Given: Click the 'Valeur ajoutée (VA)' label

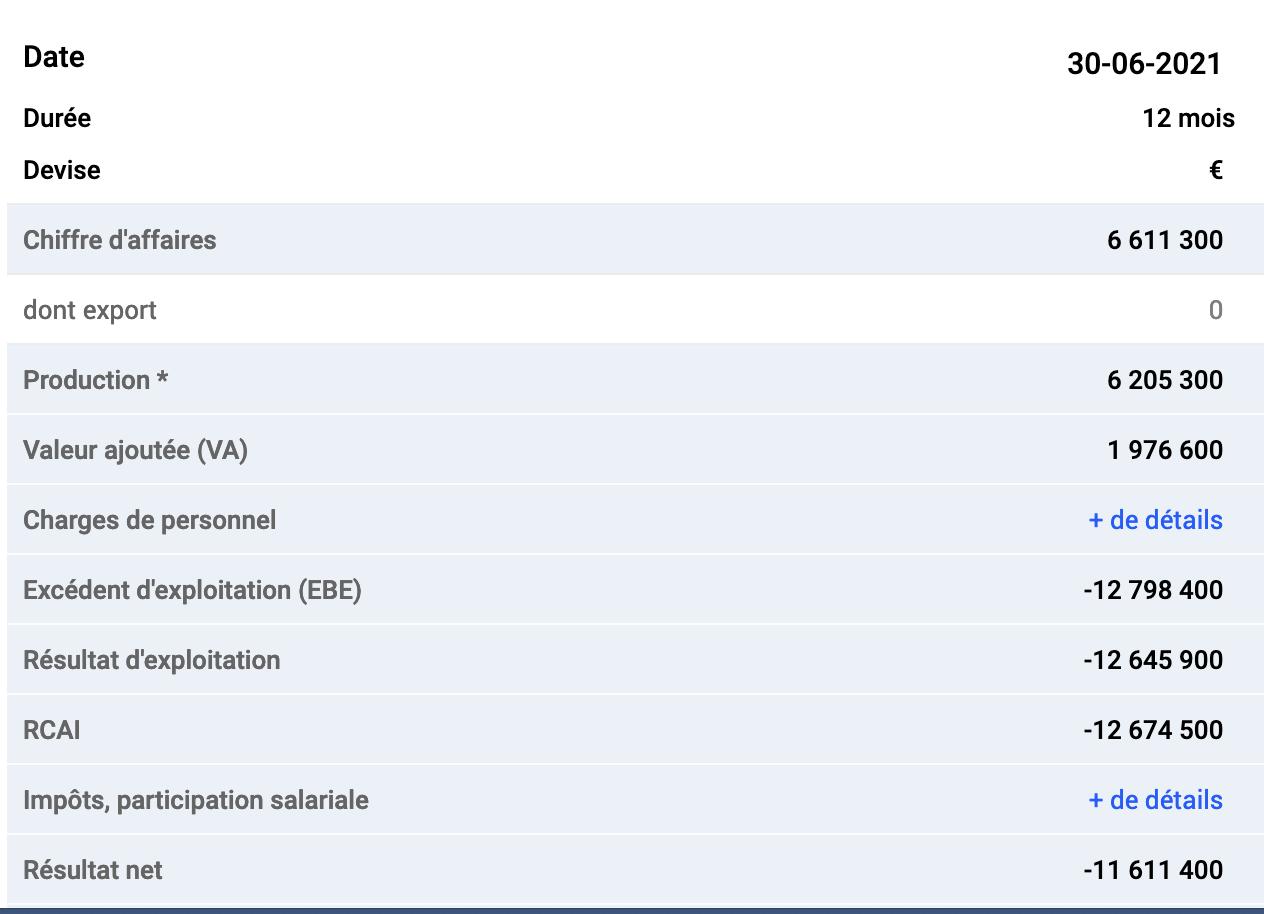Looking at the screenshot, I should tap(135, 450).
